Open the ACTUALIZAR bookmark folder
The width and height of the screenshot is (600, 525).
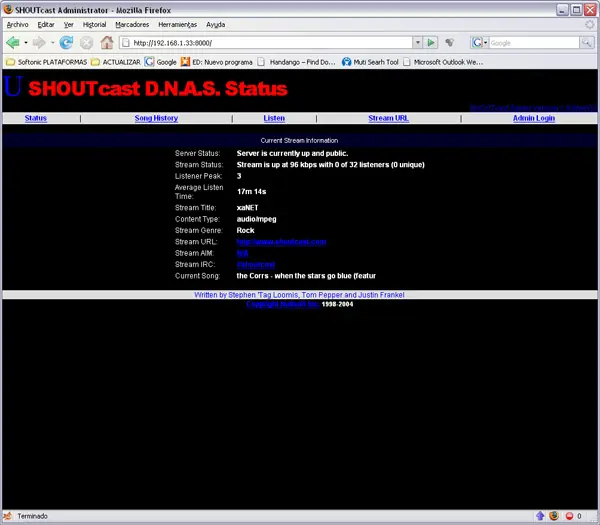coord(116,62)
